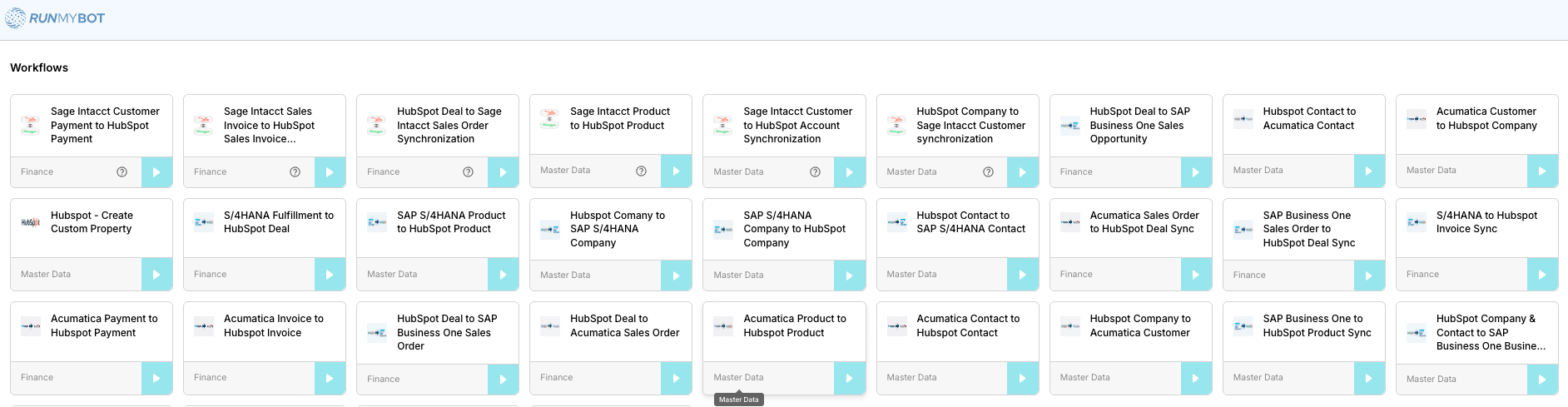Run Acumatica Payment to Hubspot Payment workflow
Image resolution: width=1568 pixels, height=407 pixels.
coord(156,378)
